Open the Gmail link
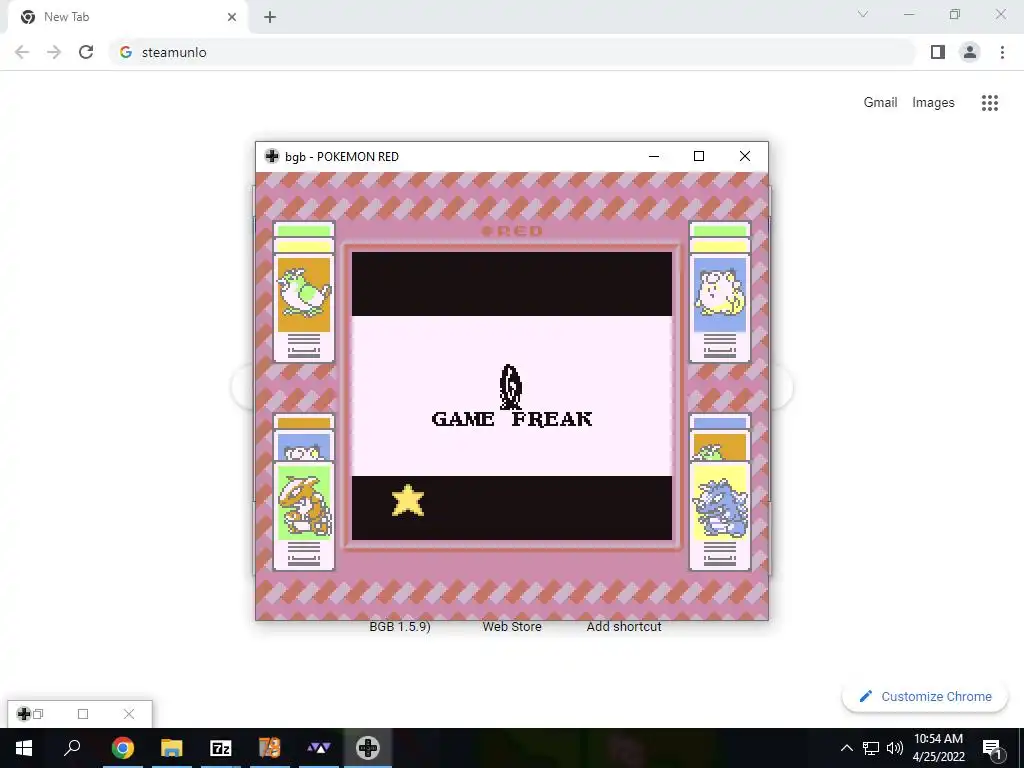The image size is (1024, 768). point(880,103)
